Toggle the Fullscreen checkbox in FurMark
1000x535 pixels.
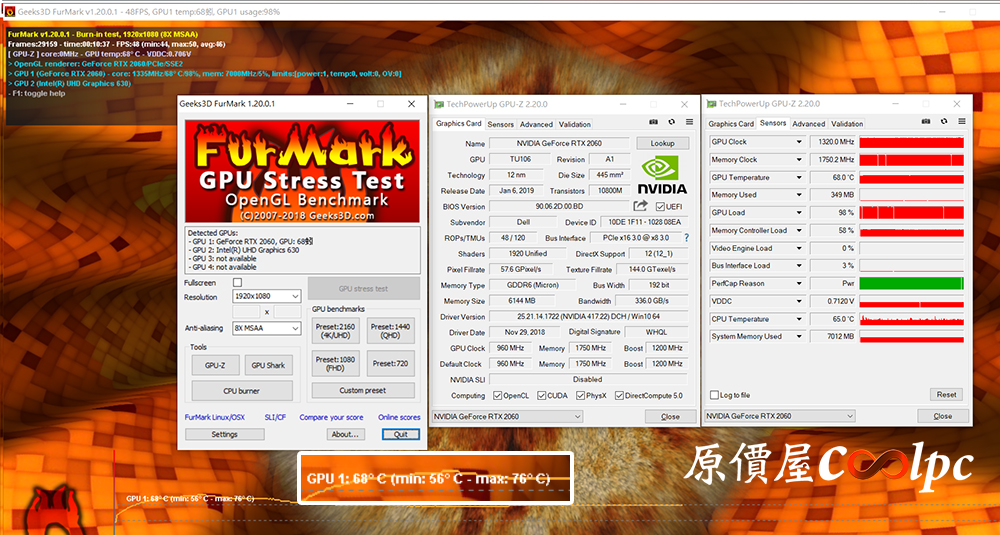pyautogui.click(x=237, y=282)
